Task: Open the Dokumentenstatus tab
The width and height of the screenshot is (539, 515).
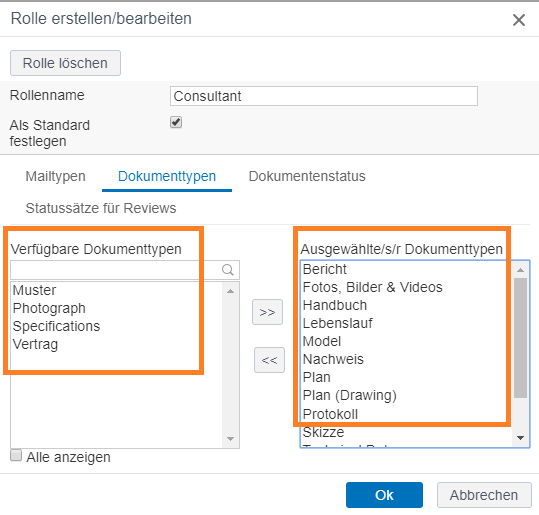Action: click(307, 176)
